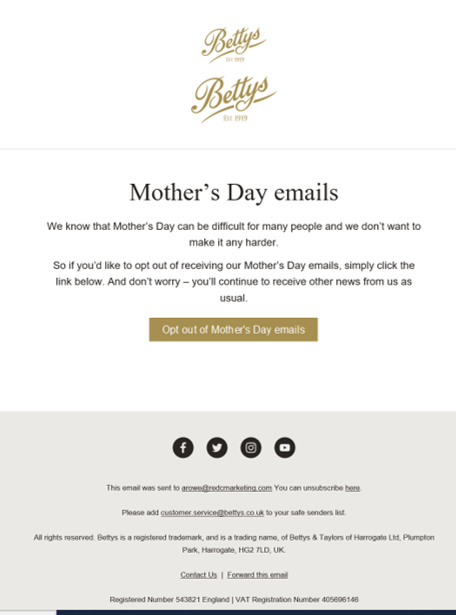Image resolution: width=456 pixels, height=615 pixels.
Task: Open the Bettys Facebook page icon
Action: pos(183,448)
